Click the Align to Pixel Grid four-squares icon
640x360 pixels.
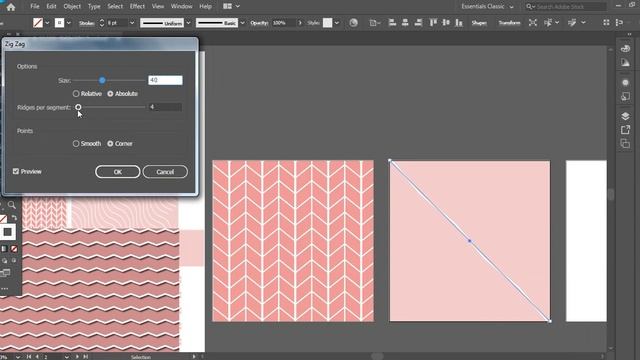pyautogui.click(x=606, y=23)
